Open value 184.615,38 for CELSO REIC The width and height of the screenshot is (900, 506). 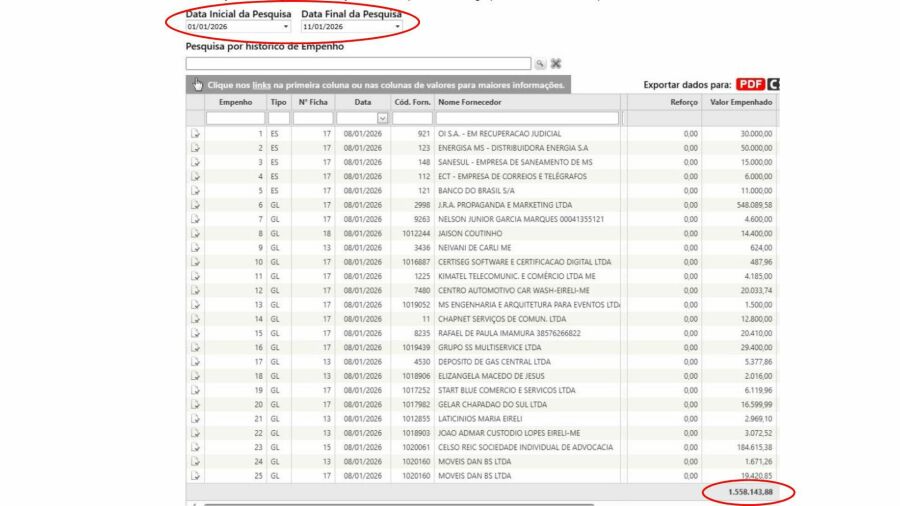[x=754, y=447]
